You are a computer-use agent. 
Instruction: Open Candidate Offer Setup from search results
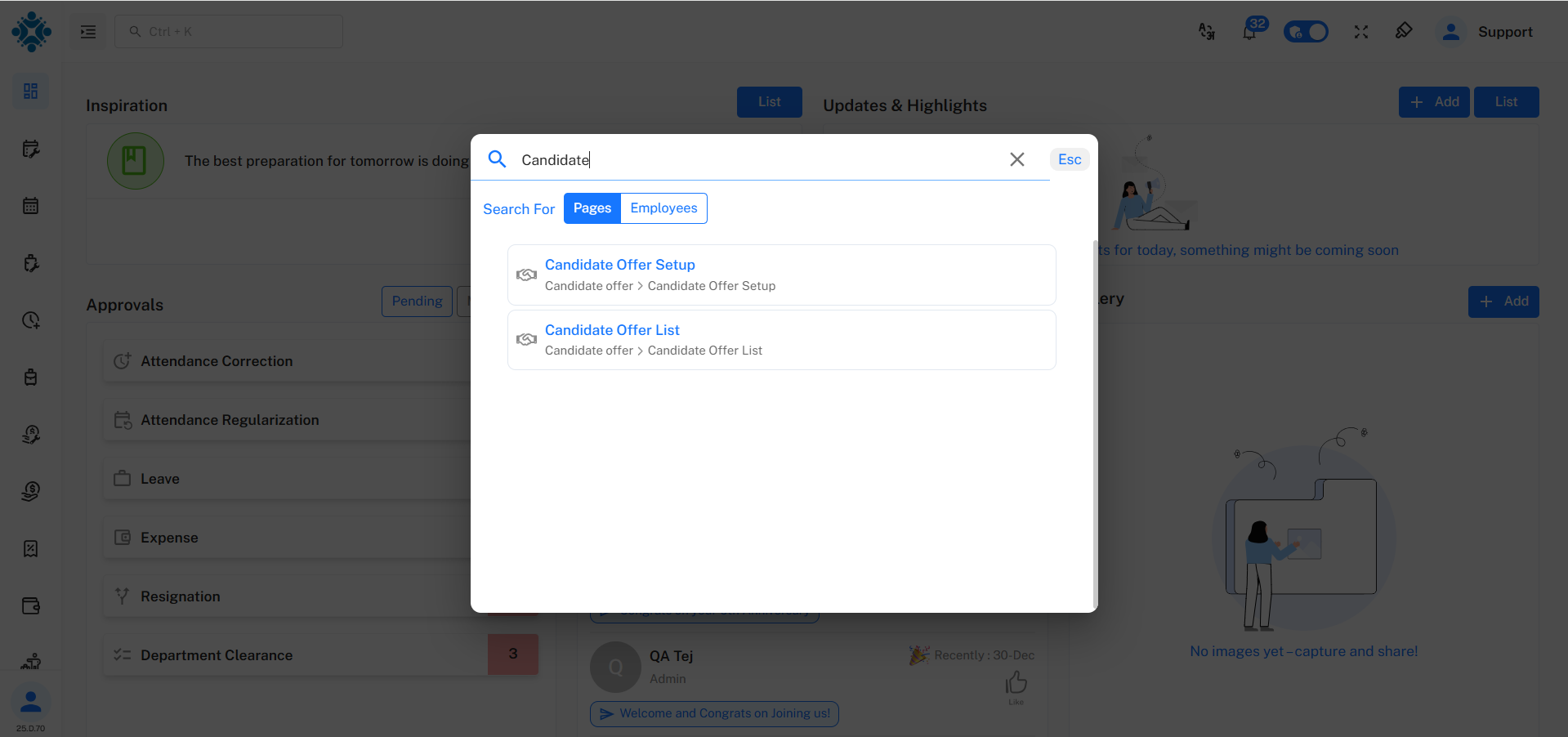click(619, 264)
